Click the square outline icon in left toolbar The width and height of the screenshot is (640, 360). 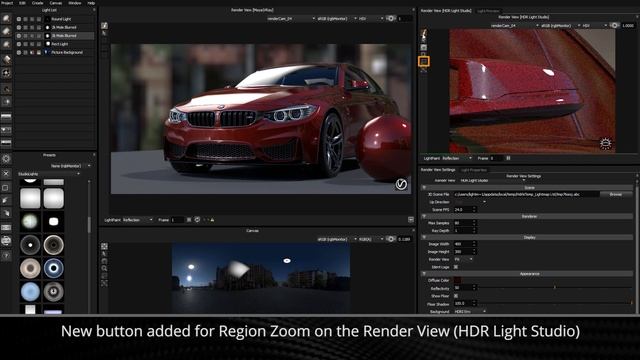(6, 188)
